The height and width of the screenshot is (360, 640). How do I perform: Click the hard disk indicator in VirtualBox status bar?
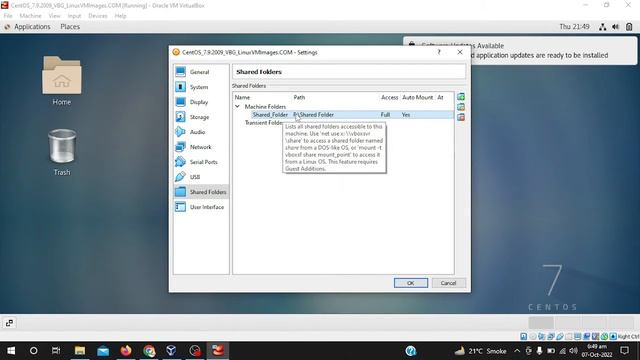click(x=524, y=336)
